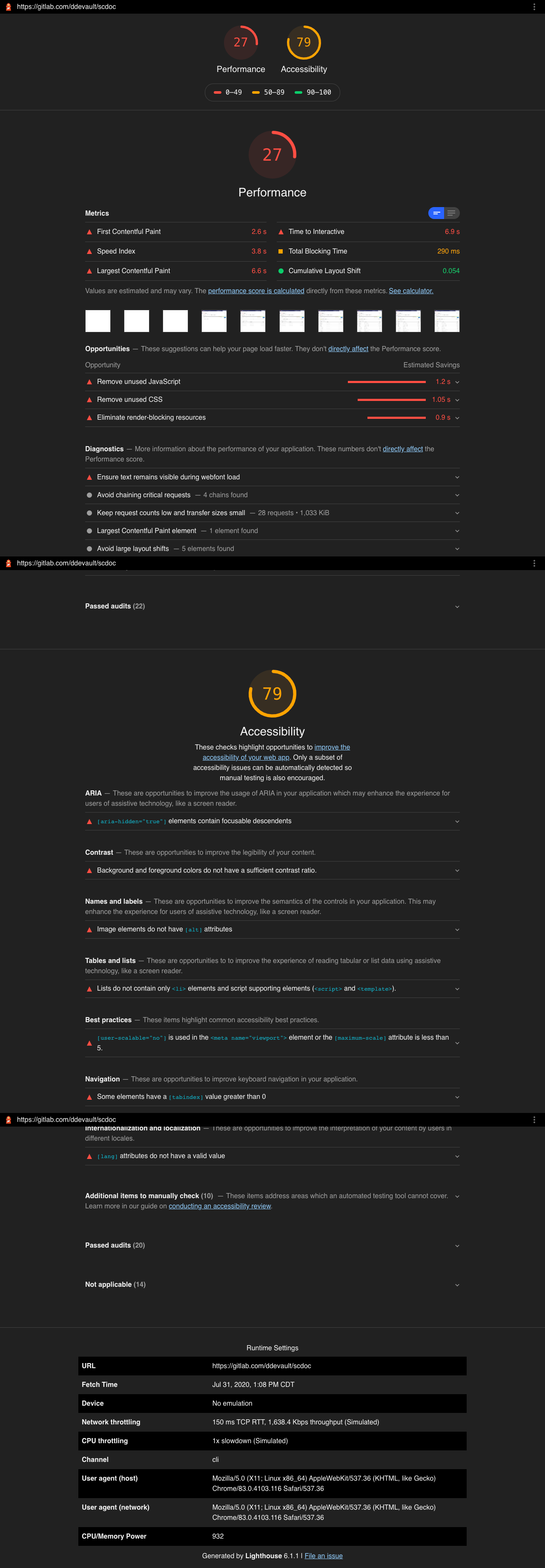Click the Fetch Time value 'Jul 31, 2020, 1:08 PM CDT'

(253, 1384)
